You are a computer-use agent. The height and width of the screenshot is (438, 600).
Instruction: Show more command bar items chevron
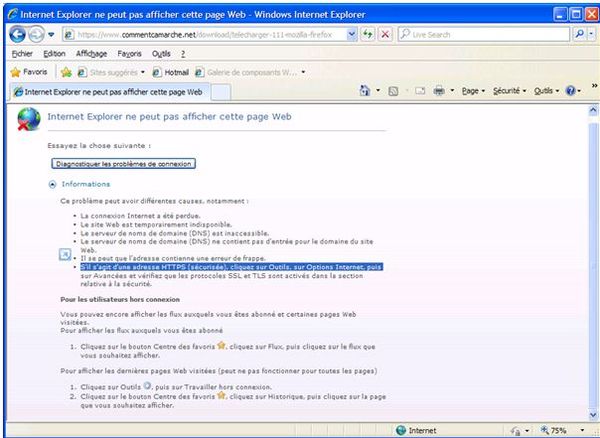pos(594,86)
